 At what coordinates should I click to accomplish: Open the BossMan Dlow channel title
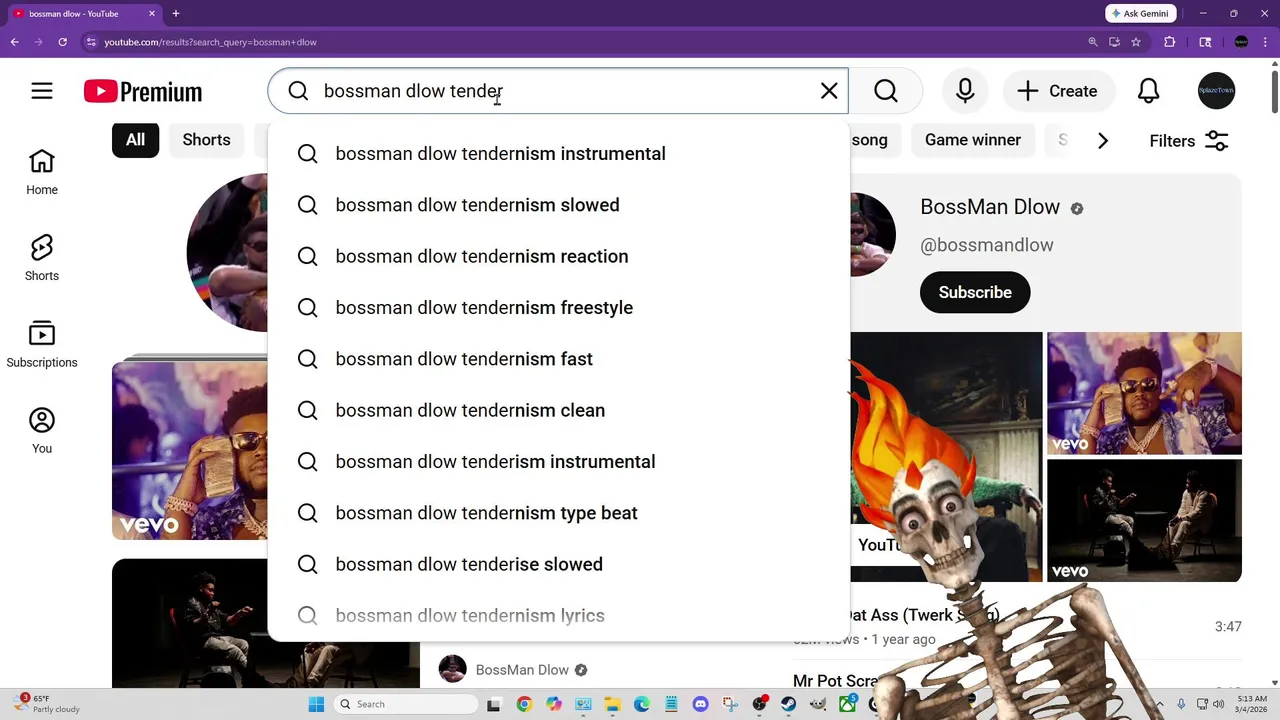990,207
